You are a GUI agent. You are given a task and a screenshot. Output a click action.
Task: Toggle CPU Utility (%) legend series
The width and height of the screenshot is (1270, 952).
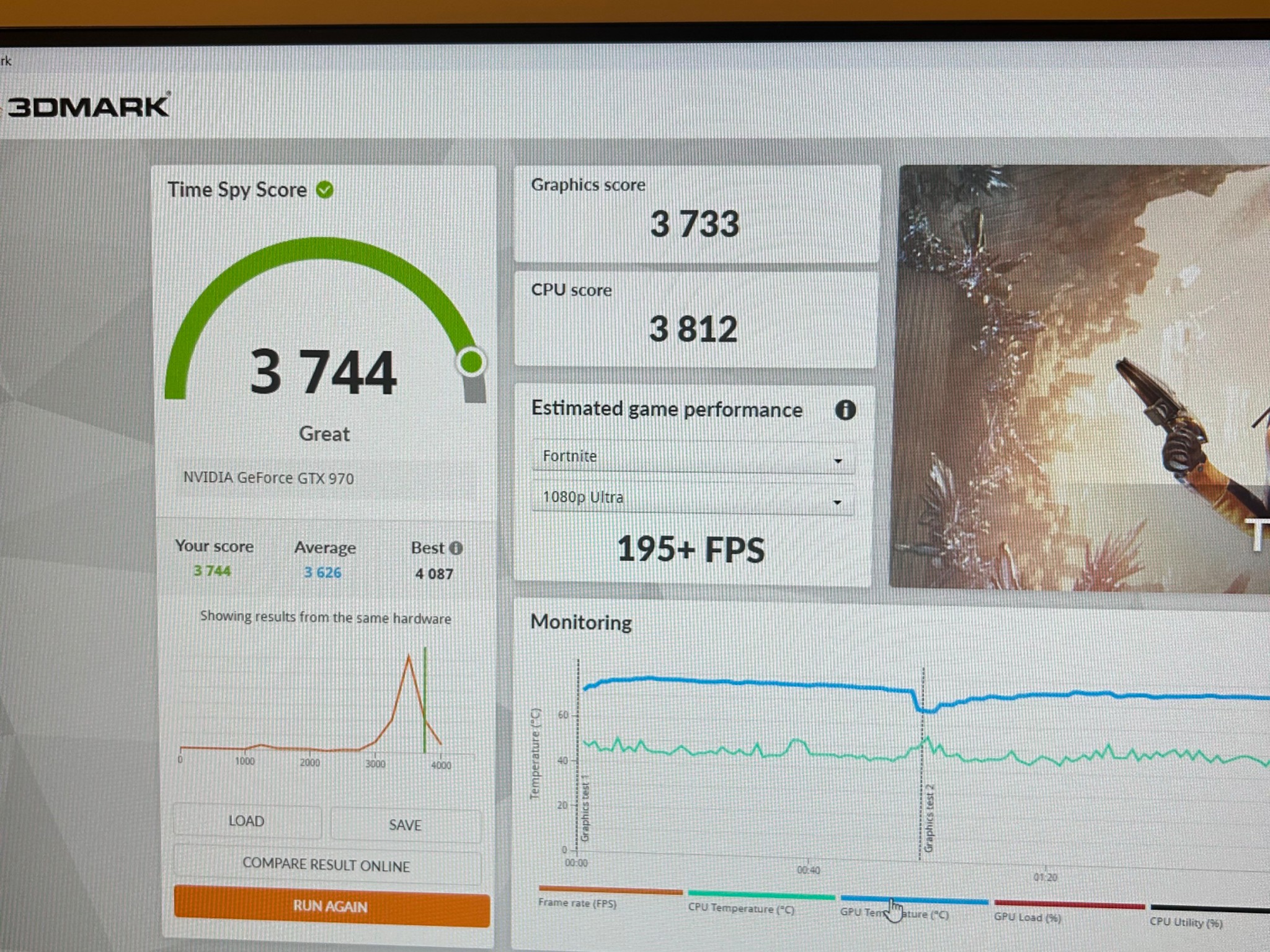[1186, 922]
